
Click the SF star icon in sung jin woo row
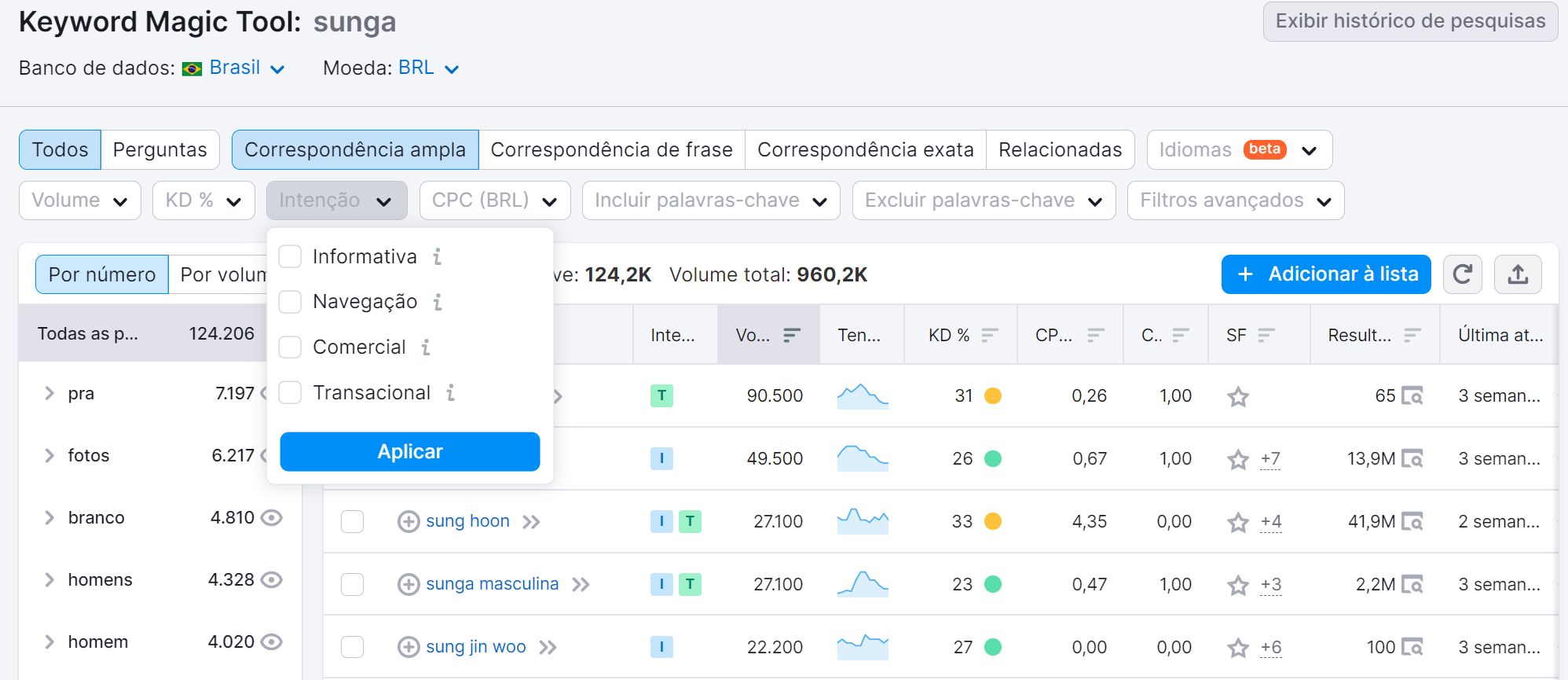[1238, 648]
